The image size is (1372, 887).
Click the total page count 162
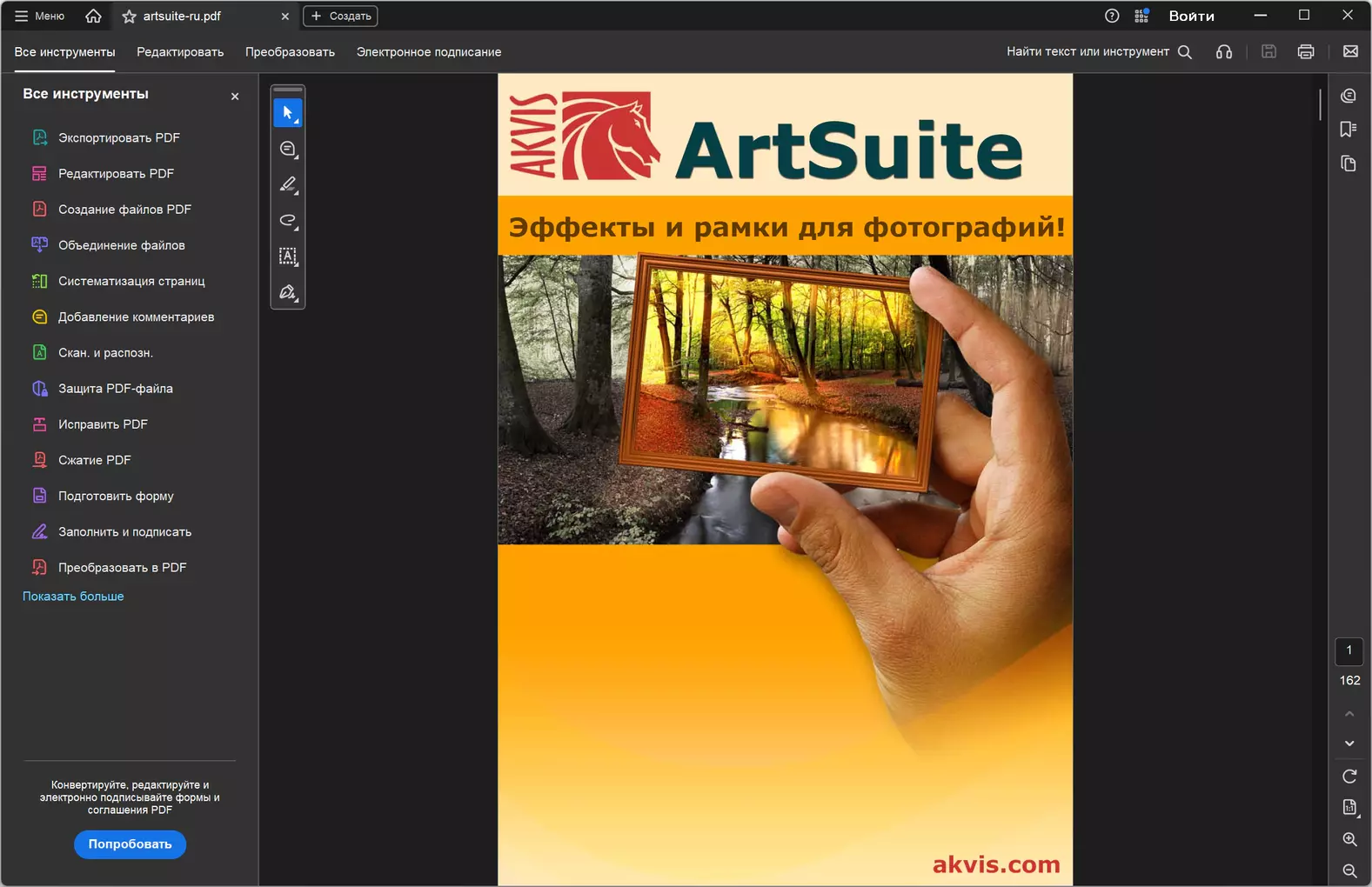pos(1349,681)
